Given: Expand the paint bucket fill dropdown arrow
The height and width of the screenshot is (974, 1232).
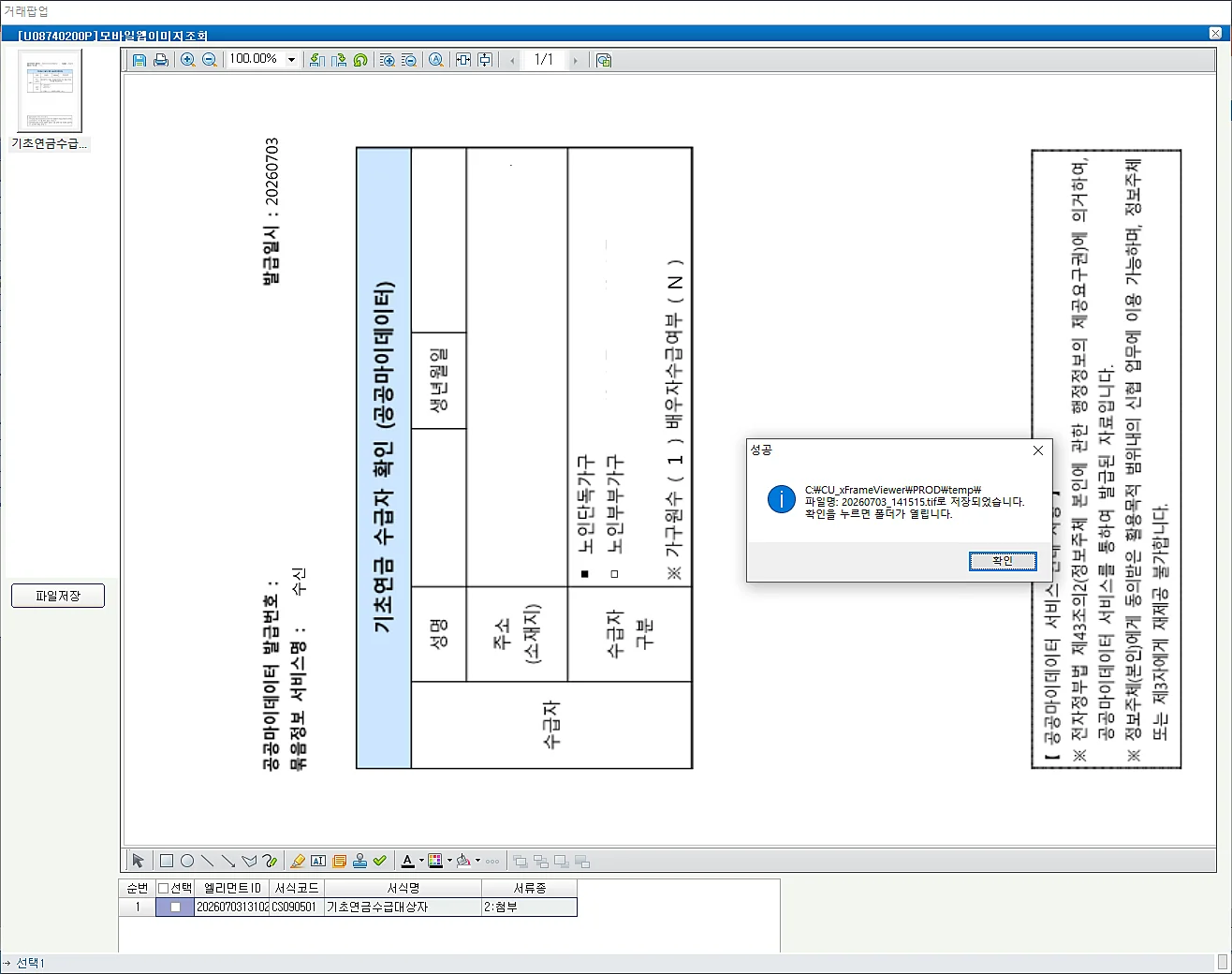Looking at the screenshot, I should coord(477,861).
